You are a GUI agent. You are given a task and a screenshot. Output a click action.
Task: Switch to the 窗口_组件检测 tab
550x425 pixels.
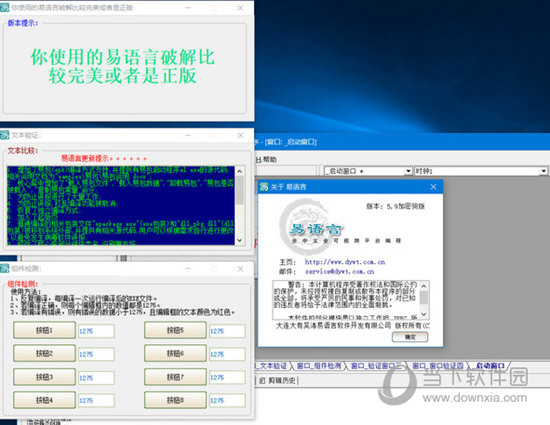coord(319,366)
